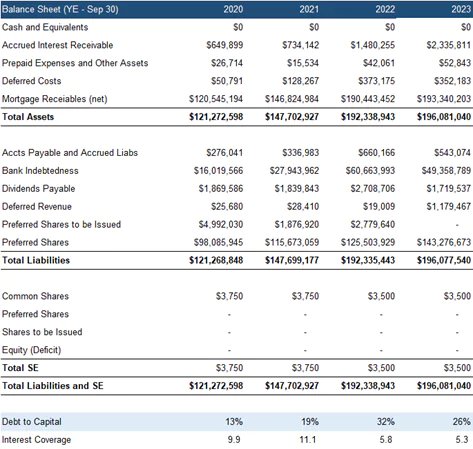Click the 2020 Preferred Shares to be Issued amount

[221, 224]
